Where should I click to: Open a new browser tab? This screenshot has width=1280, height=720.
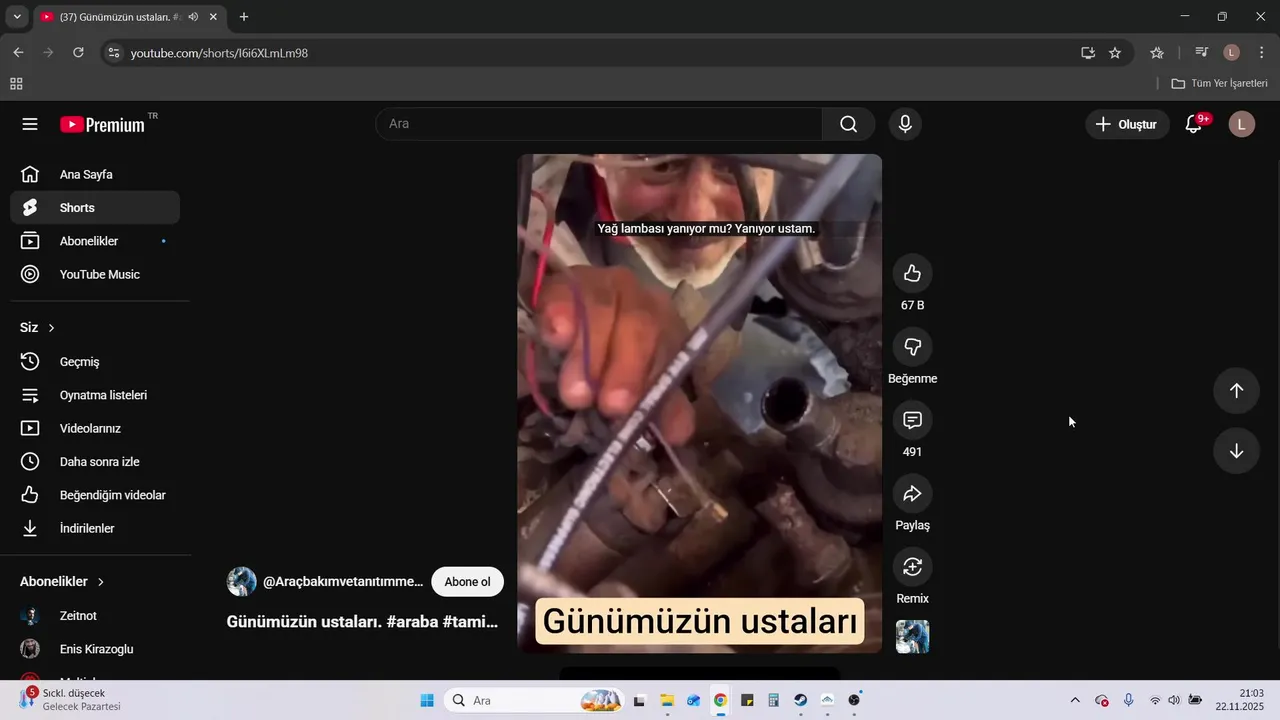[244, 17]
